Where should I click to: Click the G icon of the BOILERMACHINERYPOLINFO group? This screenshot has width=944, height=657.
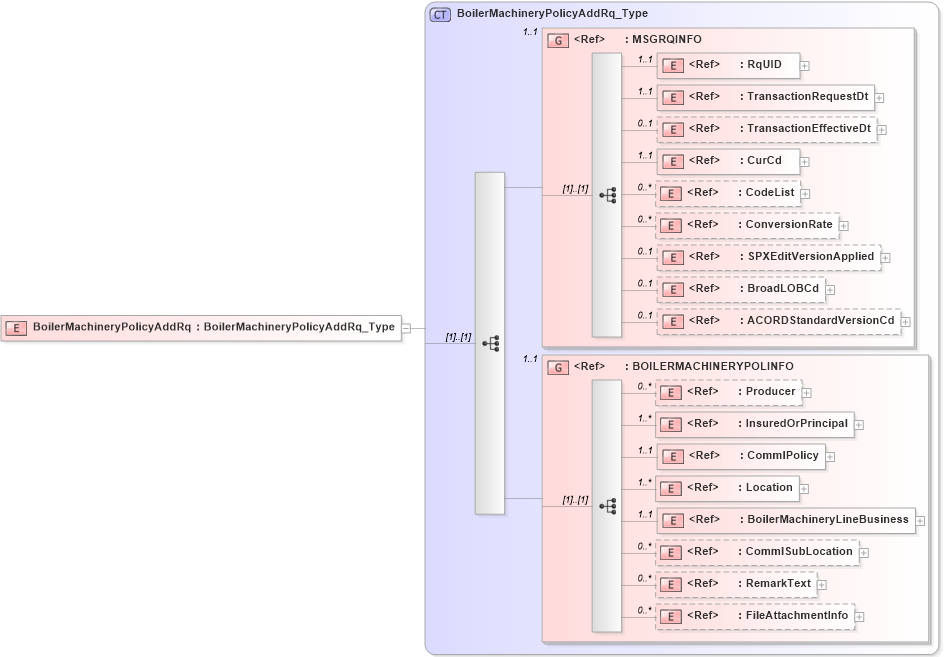point(557,366)
